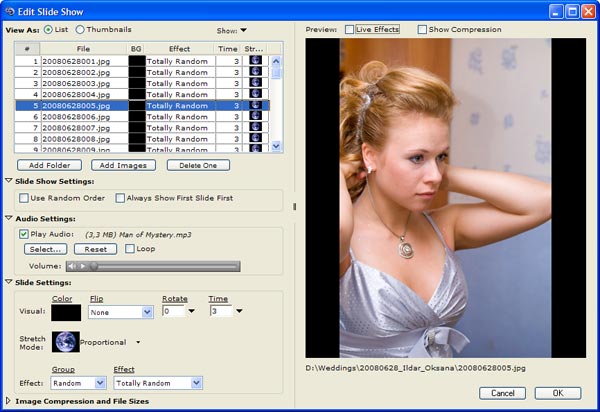The image size is (600, 412).
Task: Click the Cancel button
Action: click(x=502, y=393)
